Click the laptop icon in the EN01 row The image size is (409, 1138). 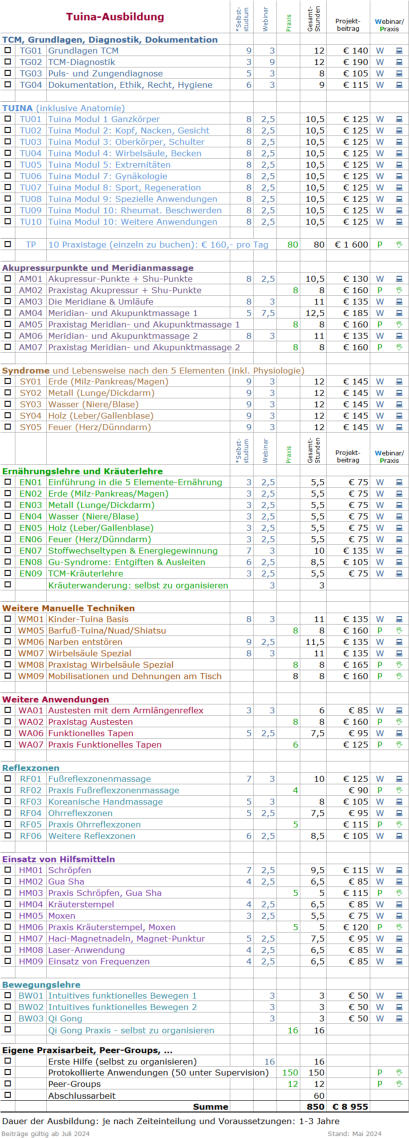pyautogui.click(x=399, y=482)
